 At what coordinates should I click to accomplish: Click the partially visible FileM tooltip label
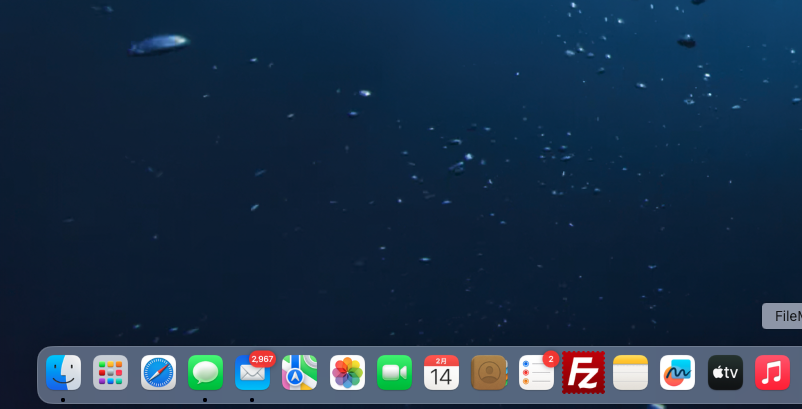click(x=784, y=316)
